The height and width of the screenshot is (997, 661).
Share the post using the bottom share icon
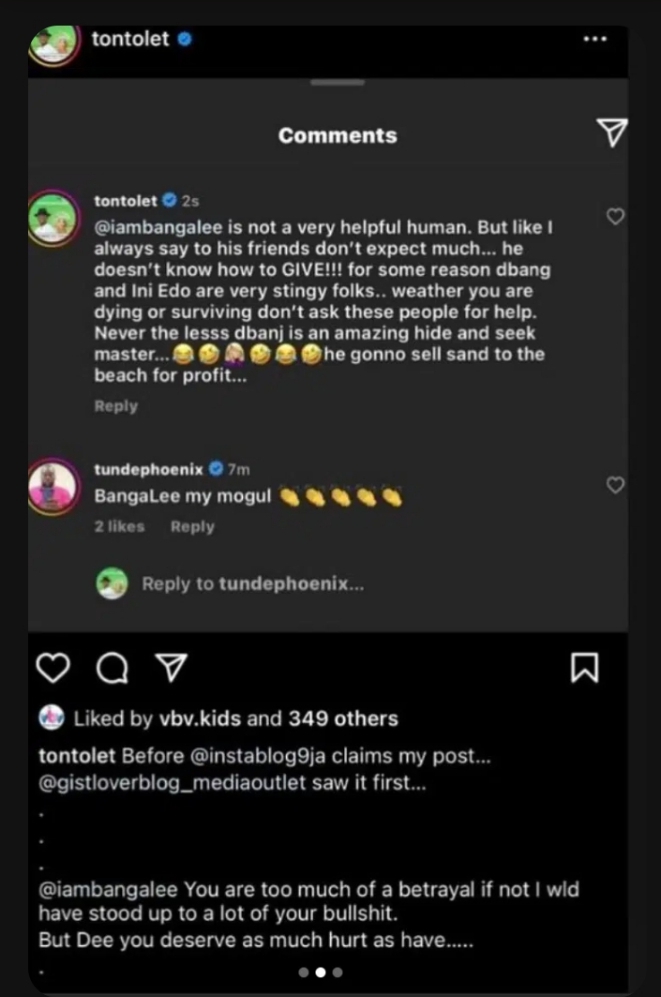172,668
